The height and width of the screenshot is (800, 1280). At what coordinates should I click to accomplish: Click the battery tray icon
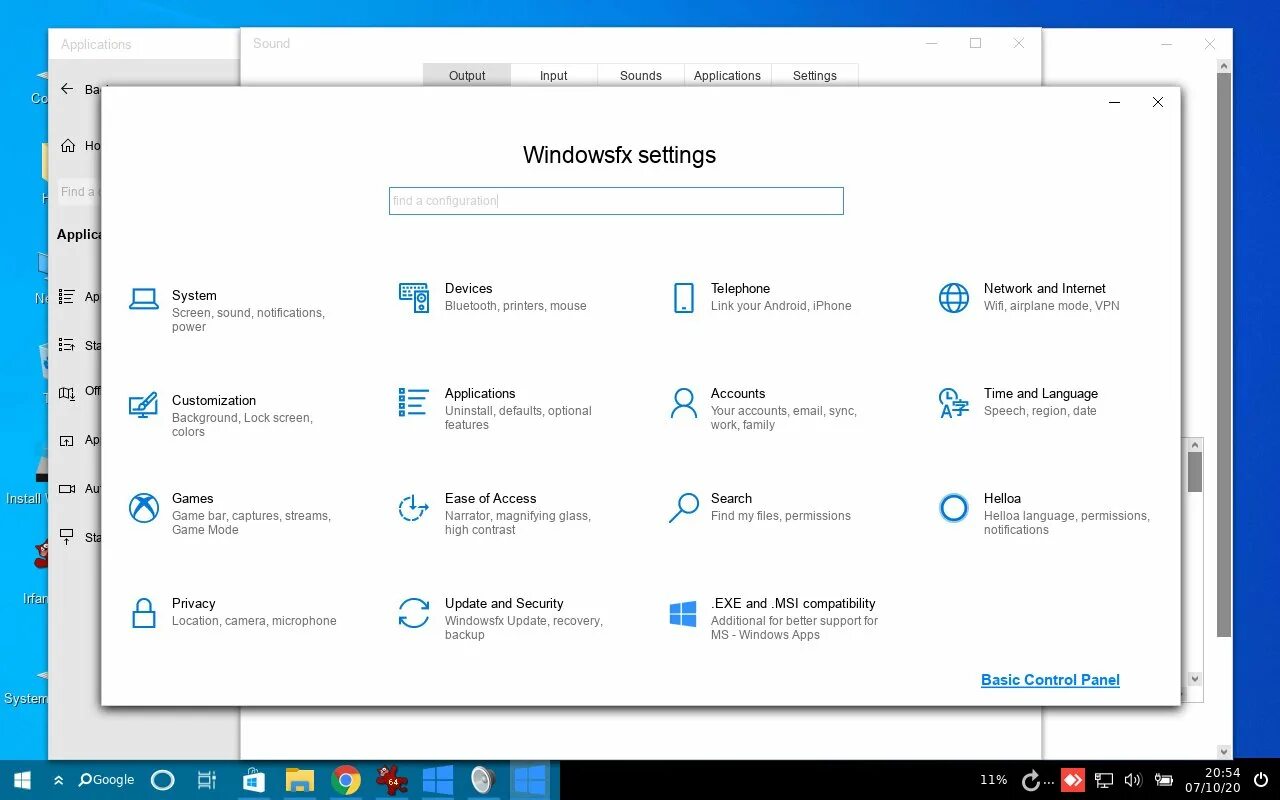(1163, 780)
